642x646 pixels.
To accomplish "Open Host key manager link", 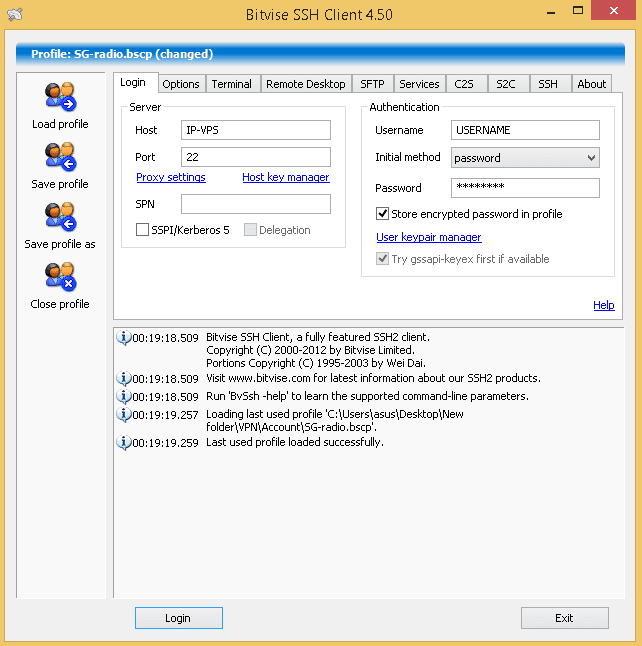I will tap(285, 178).
